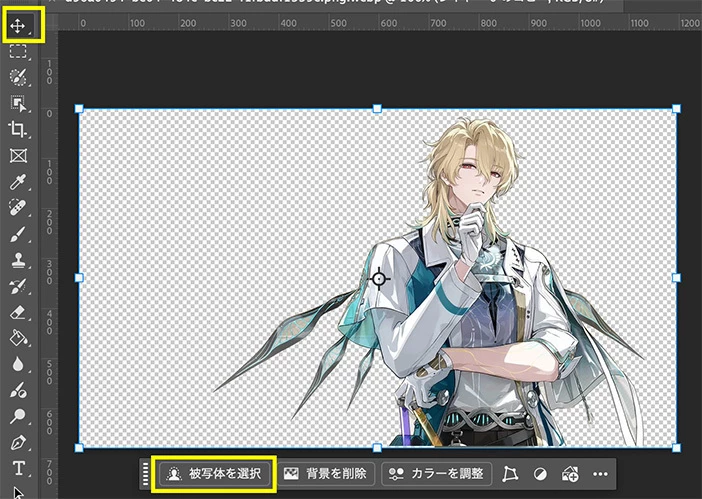Click the 1000 mark on the horizontal ruler
Screen dimensions: 702x499
coord(590,23)
